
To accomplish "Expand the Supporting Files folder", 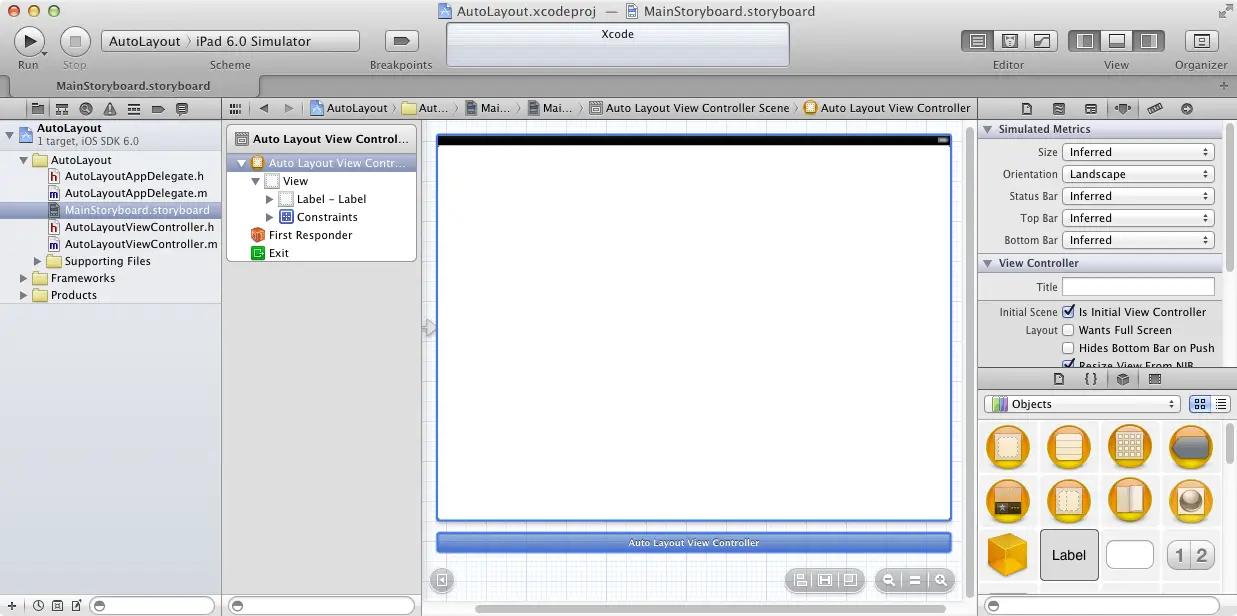I will (39, 261).
